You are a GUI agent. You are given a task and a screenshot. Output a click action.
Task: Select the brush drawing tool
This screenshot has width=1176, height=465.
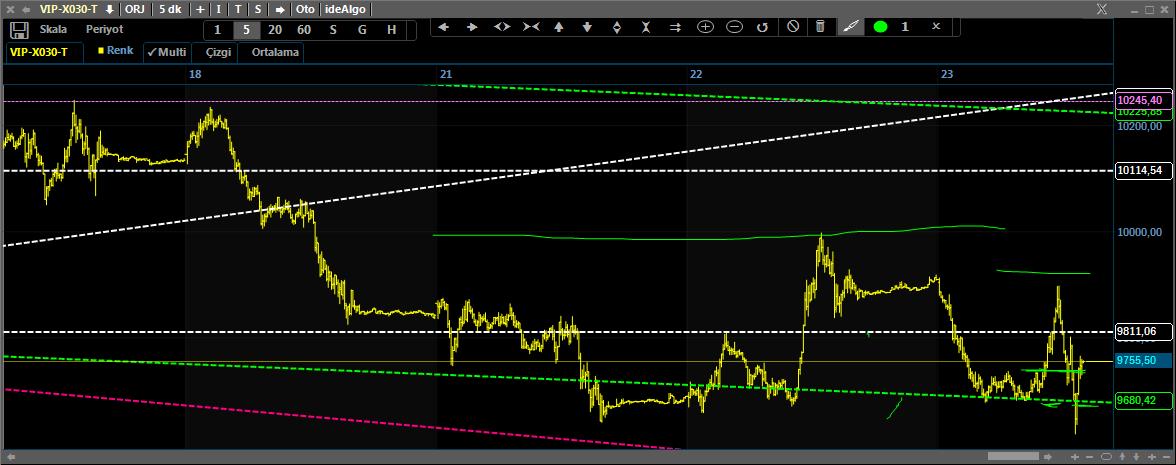[850, 27]
